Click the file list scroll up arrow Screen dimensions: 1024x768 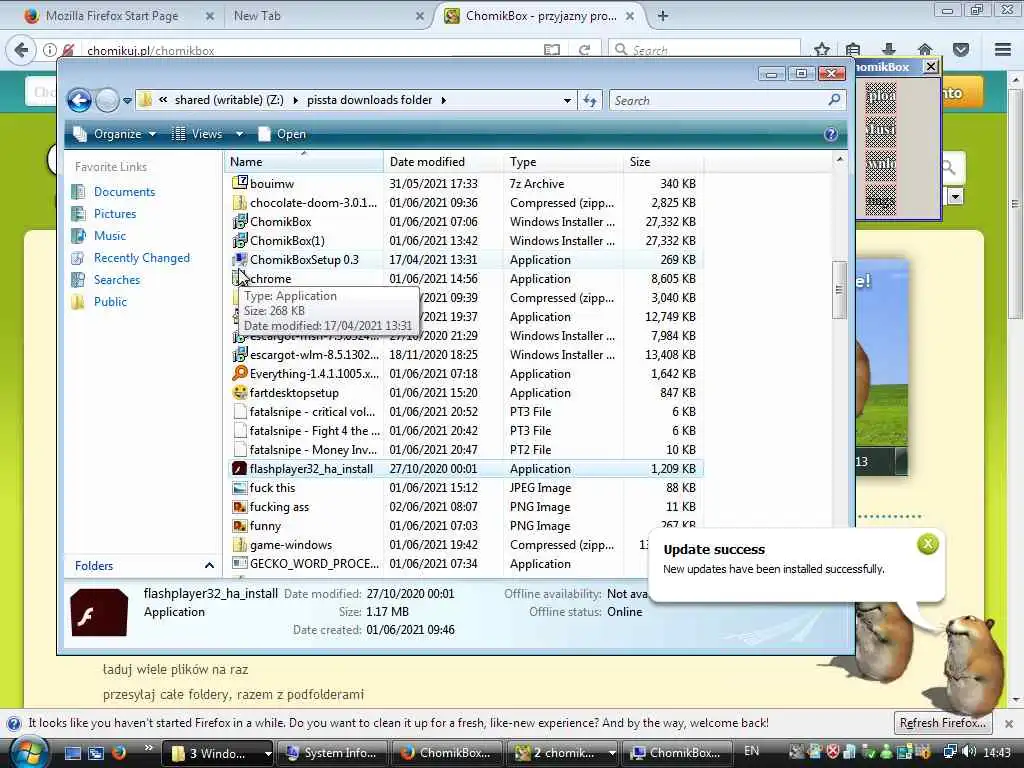(839, 159)
